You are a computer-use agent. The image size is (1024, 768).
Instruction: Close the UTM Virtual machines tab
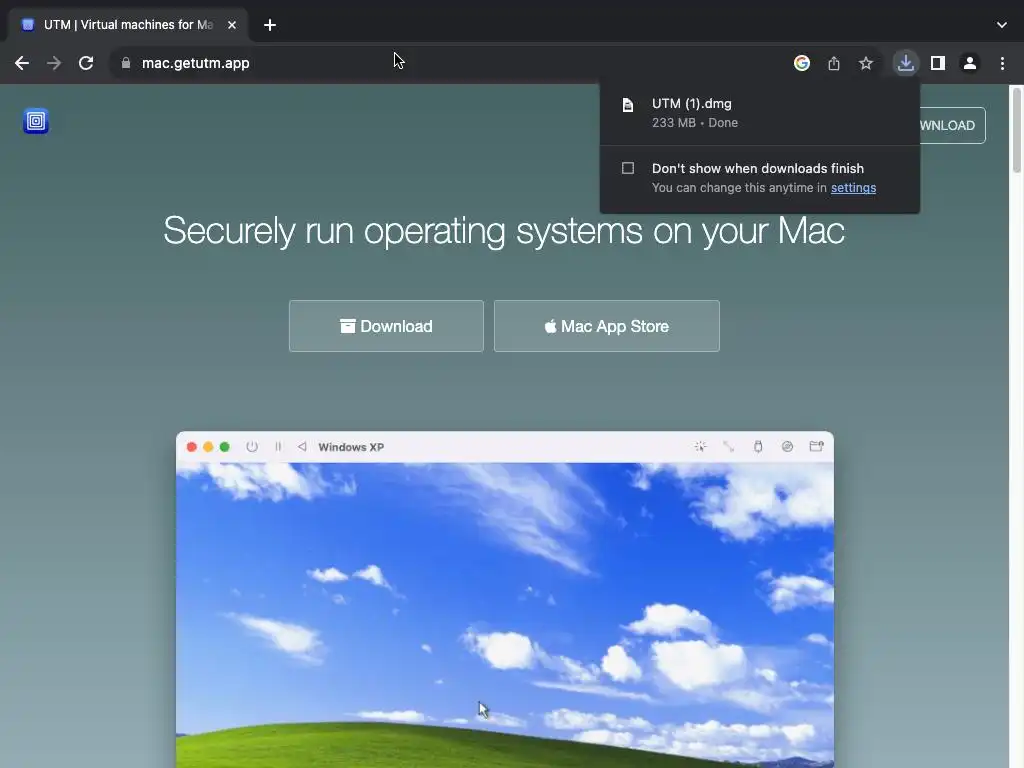click(232, 25)
